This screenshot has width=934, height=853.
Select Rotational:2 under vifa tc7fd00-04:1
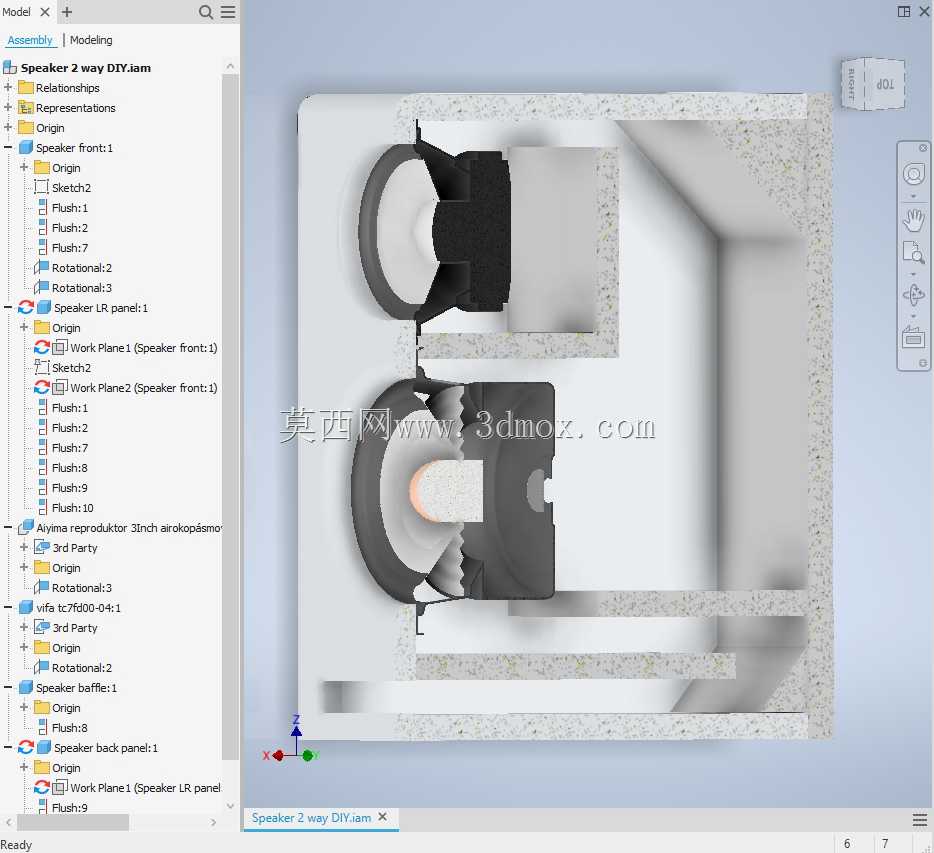coord(82,668)
